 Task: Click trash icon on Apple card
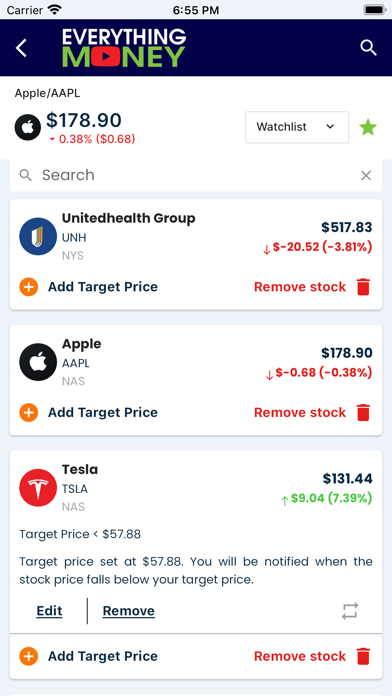[x=363, y=412]
